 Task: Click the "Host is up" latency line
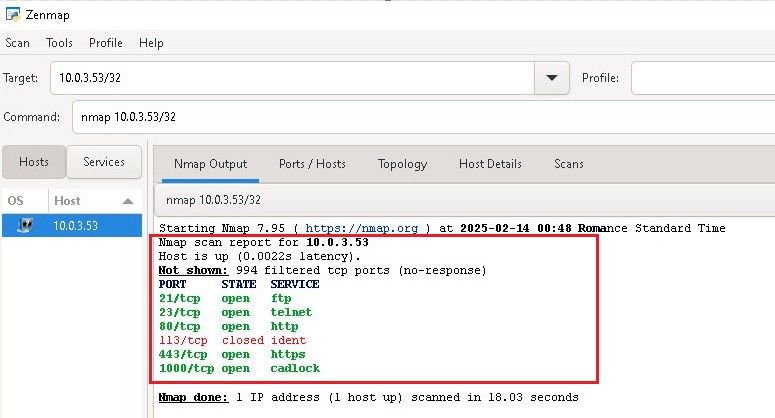(259, 256)
